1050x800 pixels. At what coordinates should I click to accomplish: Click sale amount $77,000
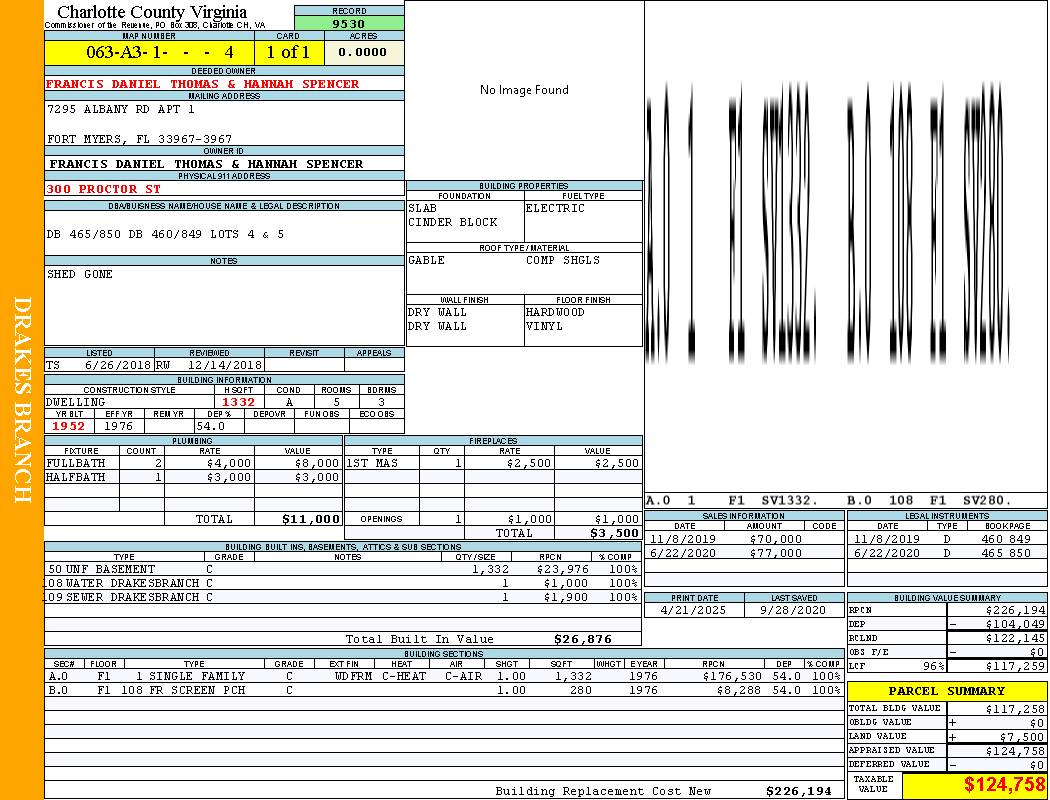[775, 554]
